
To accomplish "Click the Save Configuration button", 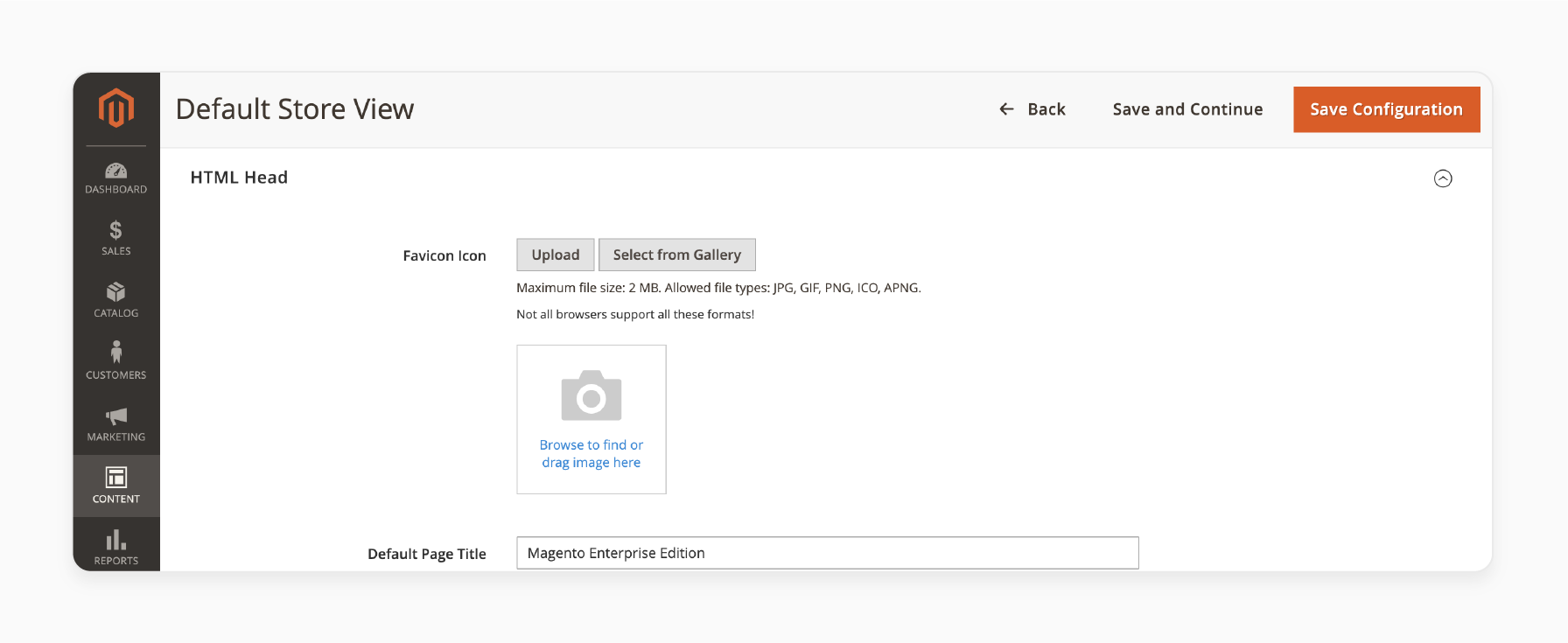I will (1386, 109).
